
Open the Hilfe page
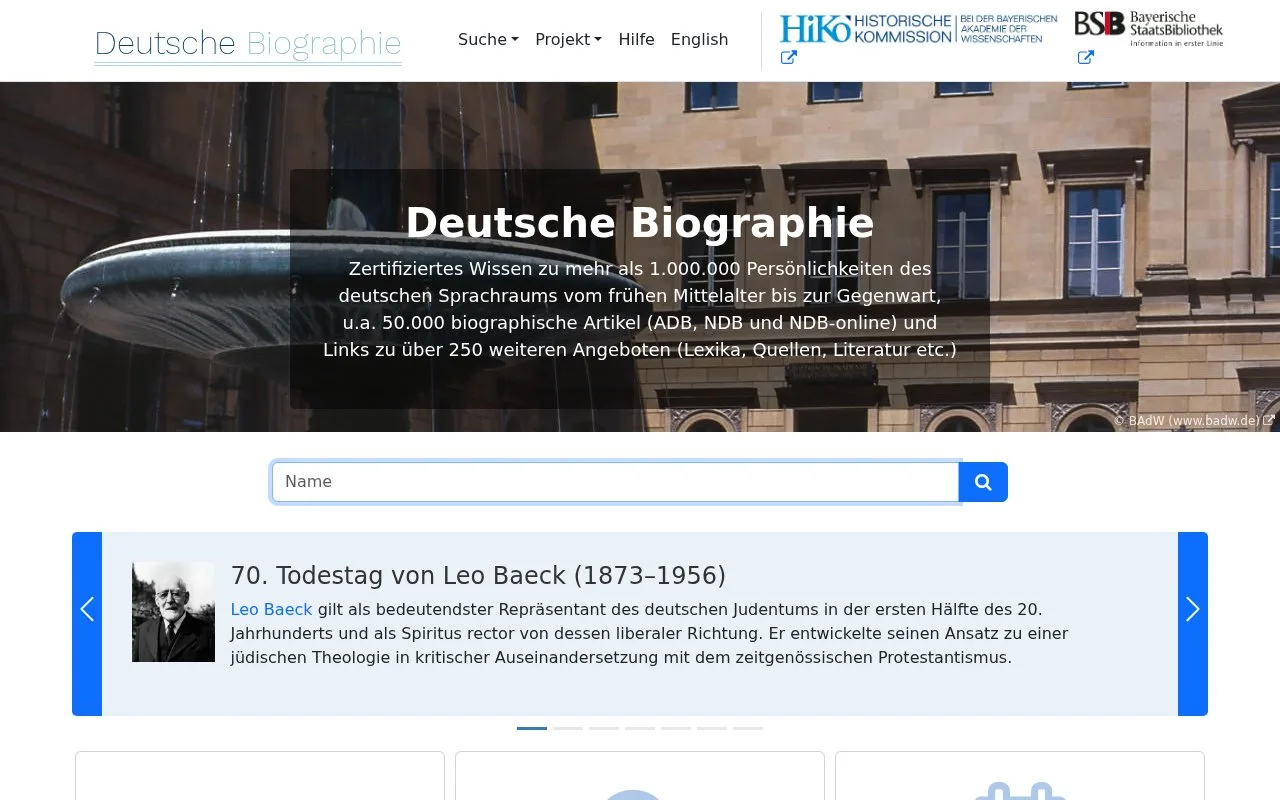636,40
